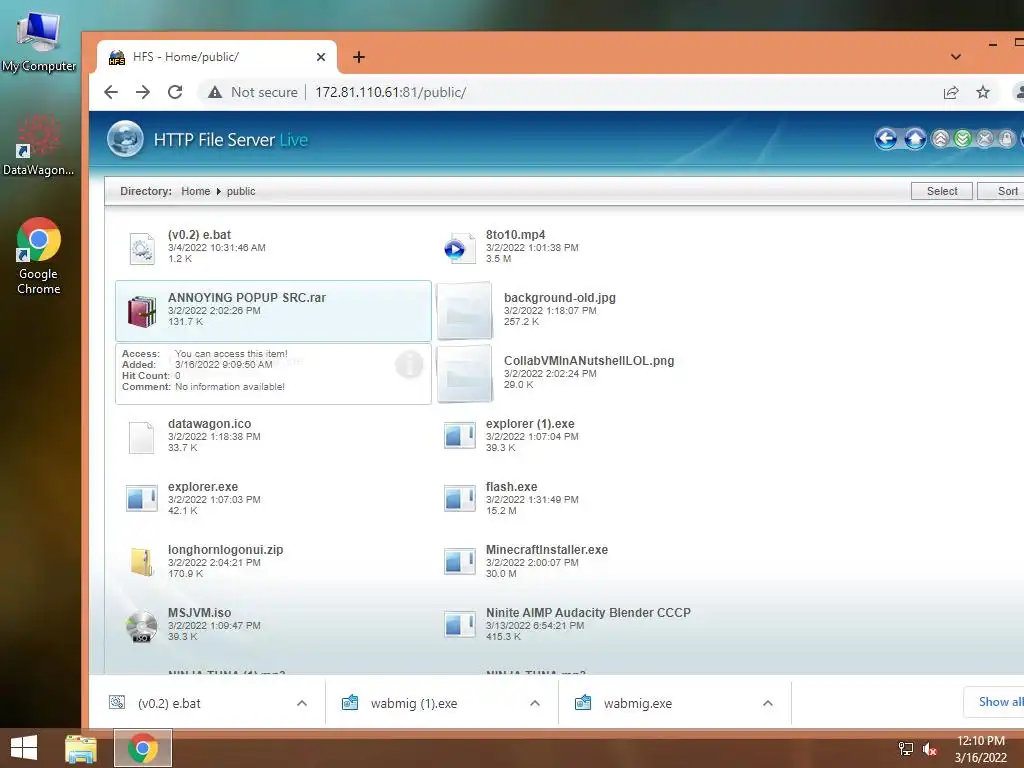Click the MinecraftInstaller.exe program icon
Image resolution: width=1024 pixels, height=768 pixels.
(460, 562)
